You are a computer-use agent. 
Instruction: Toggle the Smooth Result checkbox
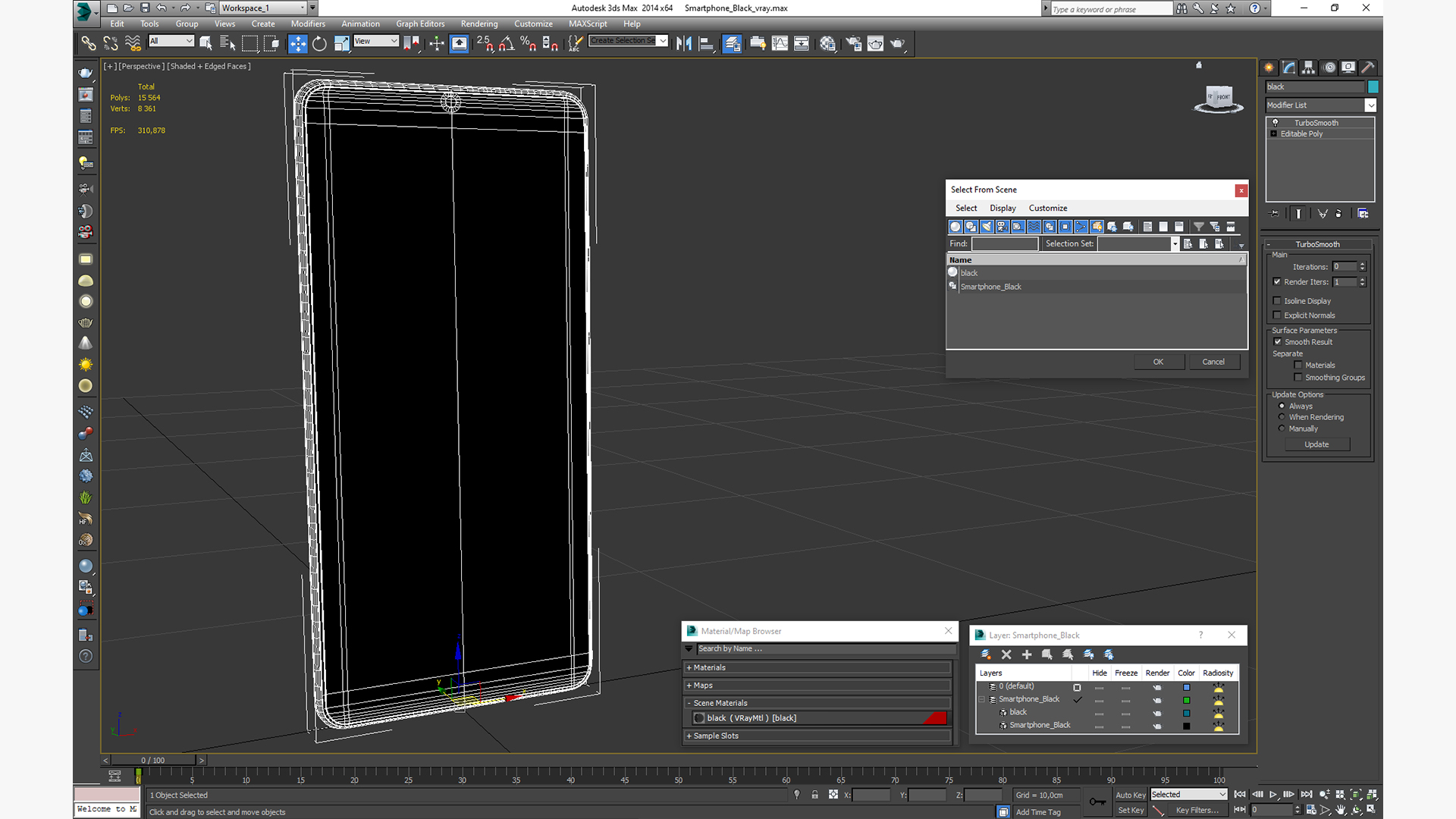tap(1277, 342)
